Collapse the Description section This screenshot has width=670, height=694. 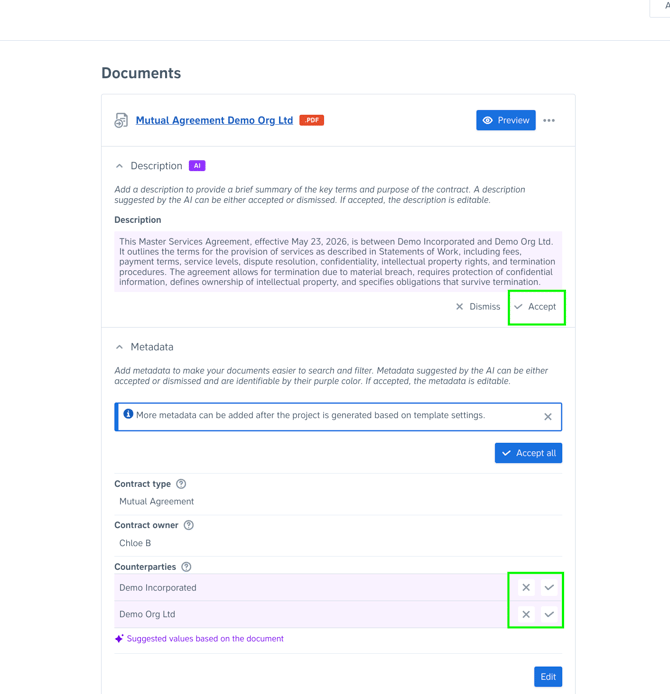pyautogui.click(x=120, y=166)
